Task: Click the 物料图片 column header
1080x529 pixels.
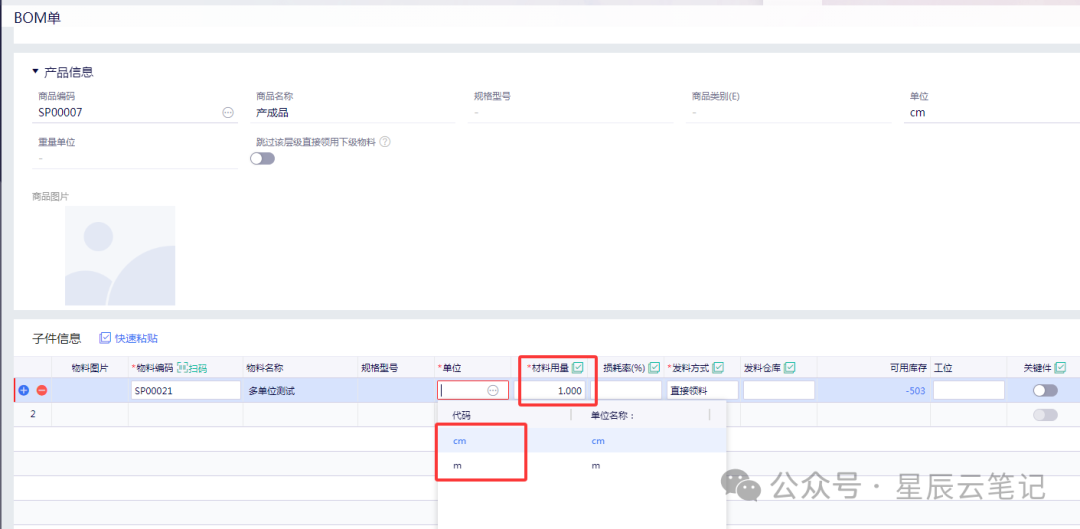Action: (x=90, y=368)
